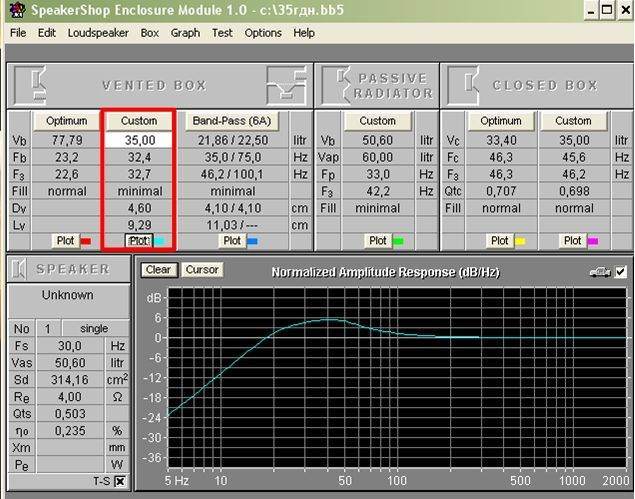Open the Loudspeaker menu

pyautogui.click(x=99, y=32)
